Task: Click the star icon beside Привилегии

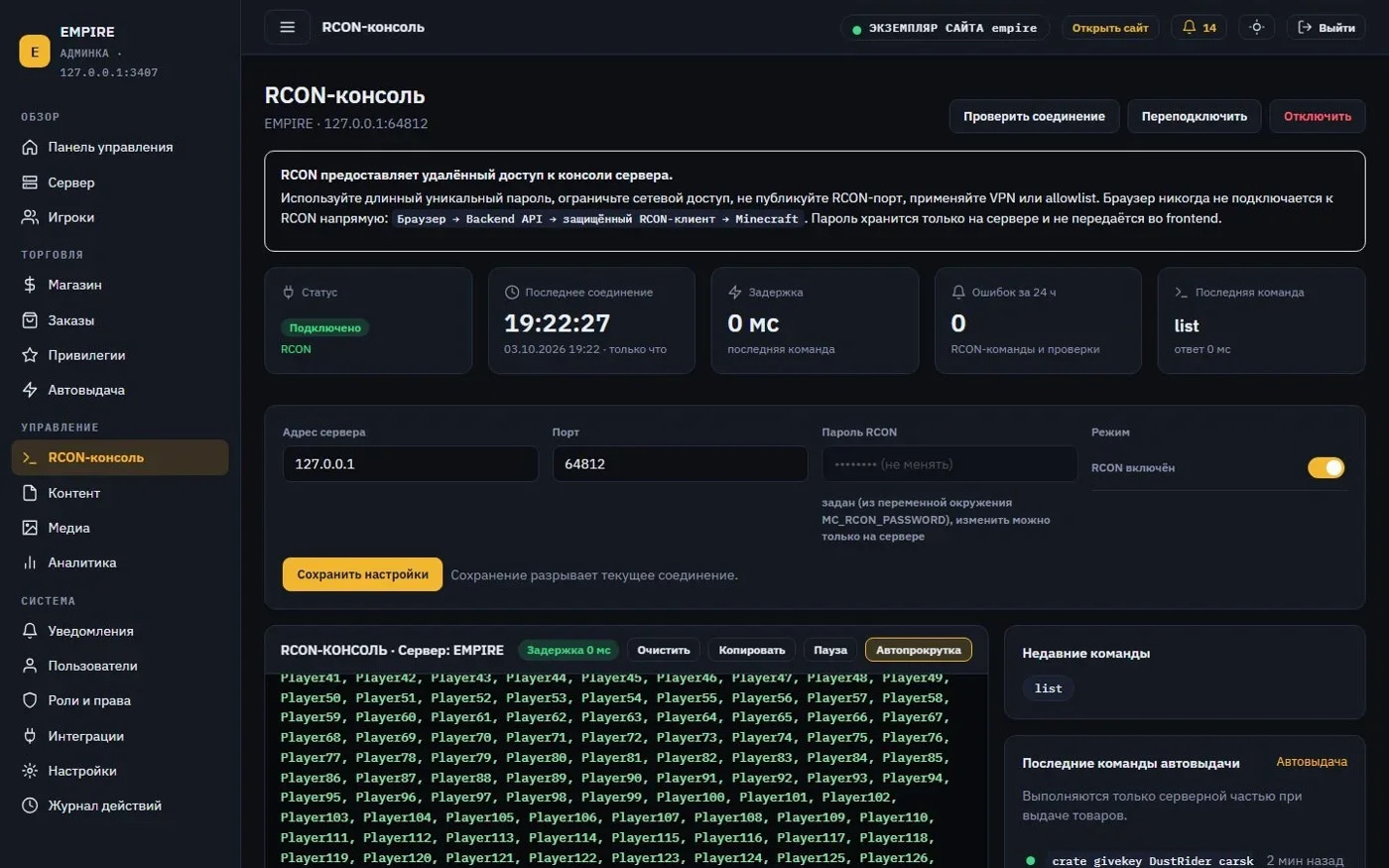Action: [30, 355]
